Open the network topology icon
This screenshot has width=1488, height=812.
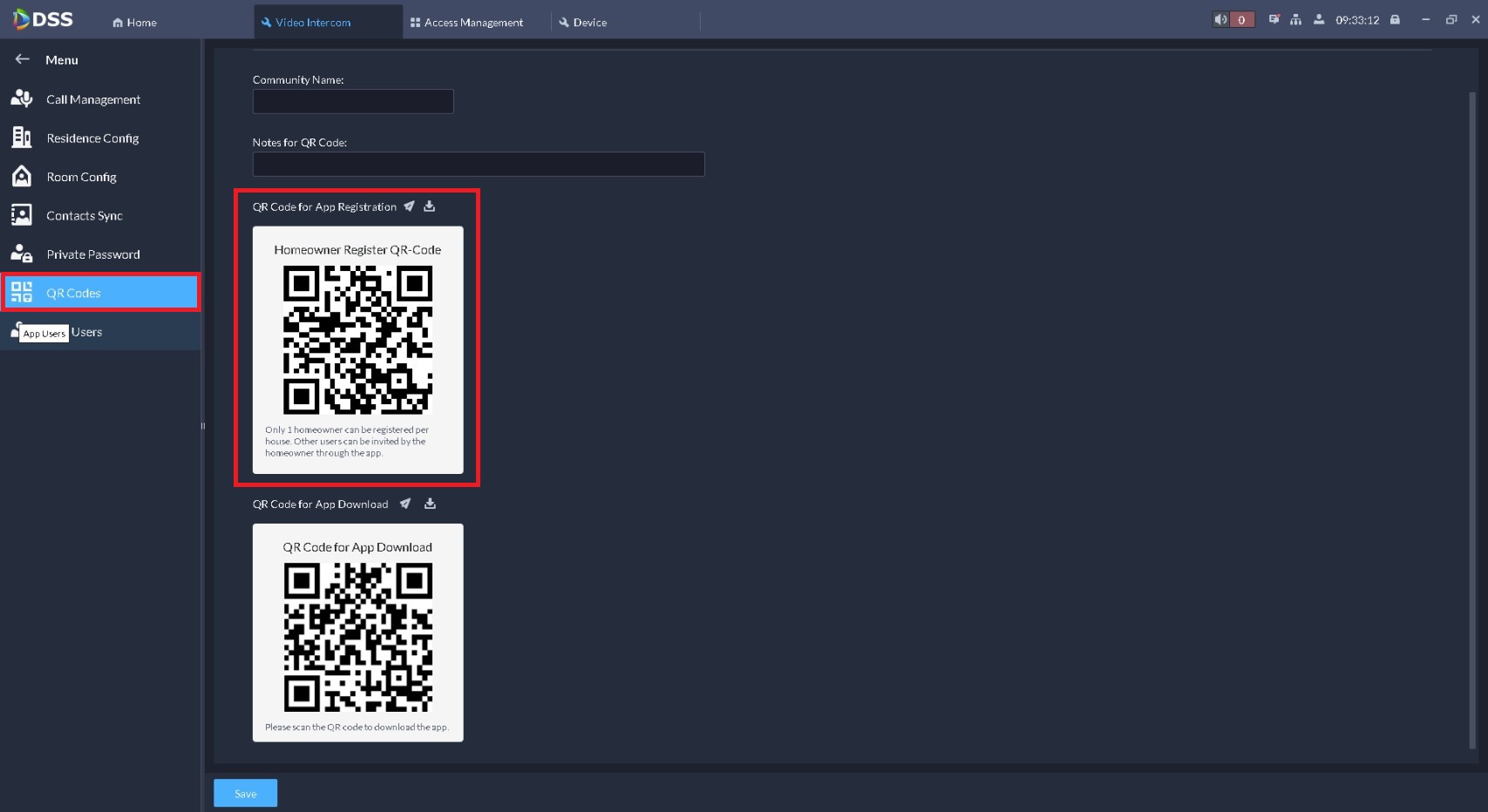coord(1296,19)
